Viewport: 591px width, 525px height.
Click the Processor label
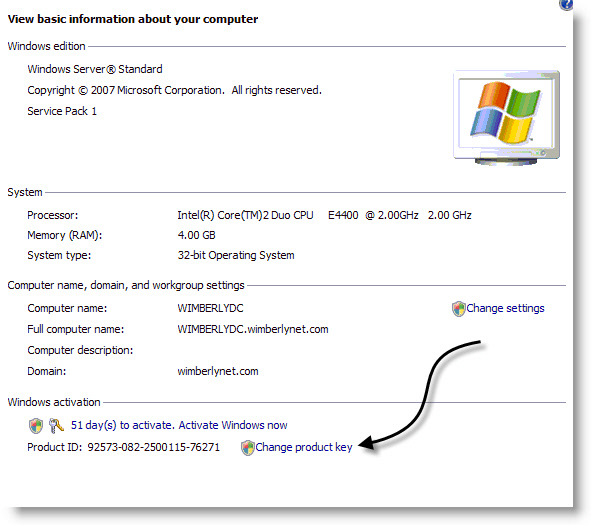[x=53, y=215]
